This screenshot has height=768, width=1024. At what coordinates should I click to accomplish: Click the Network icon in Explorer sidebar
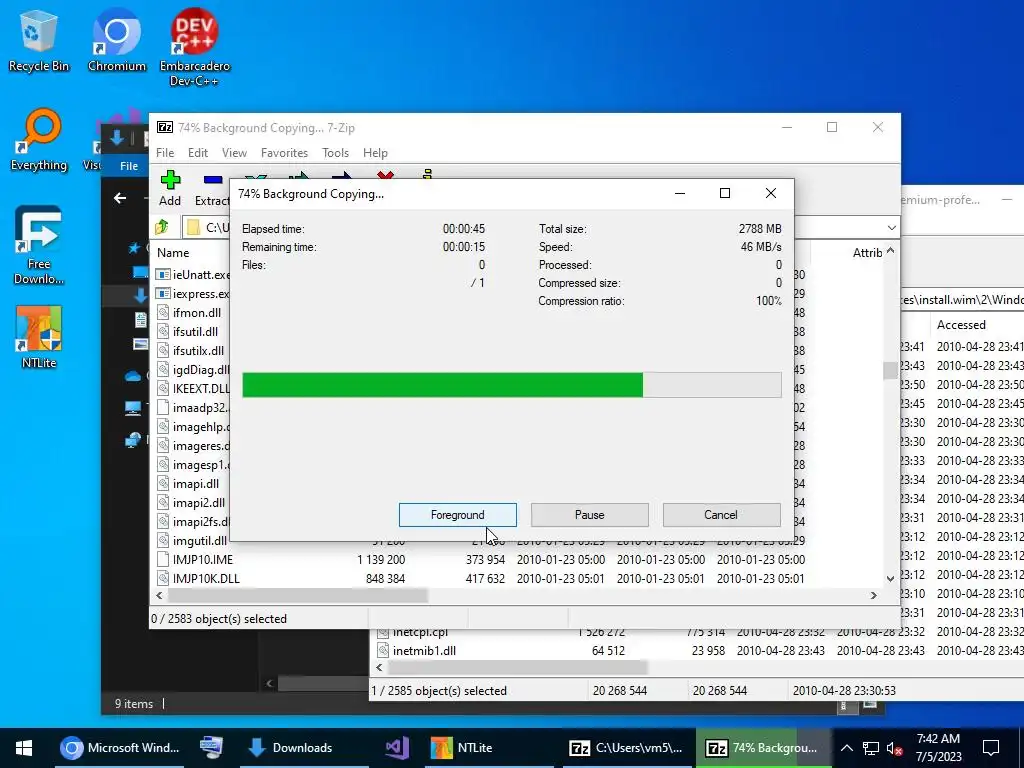point(133,440)
